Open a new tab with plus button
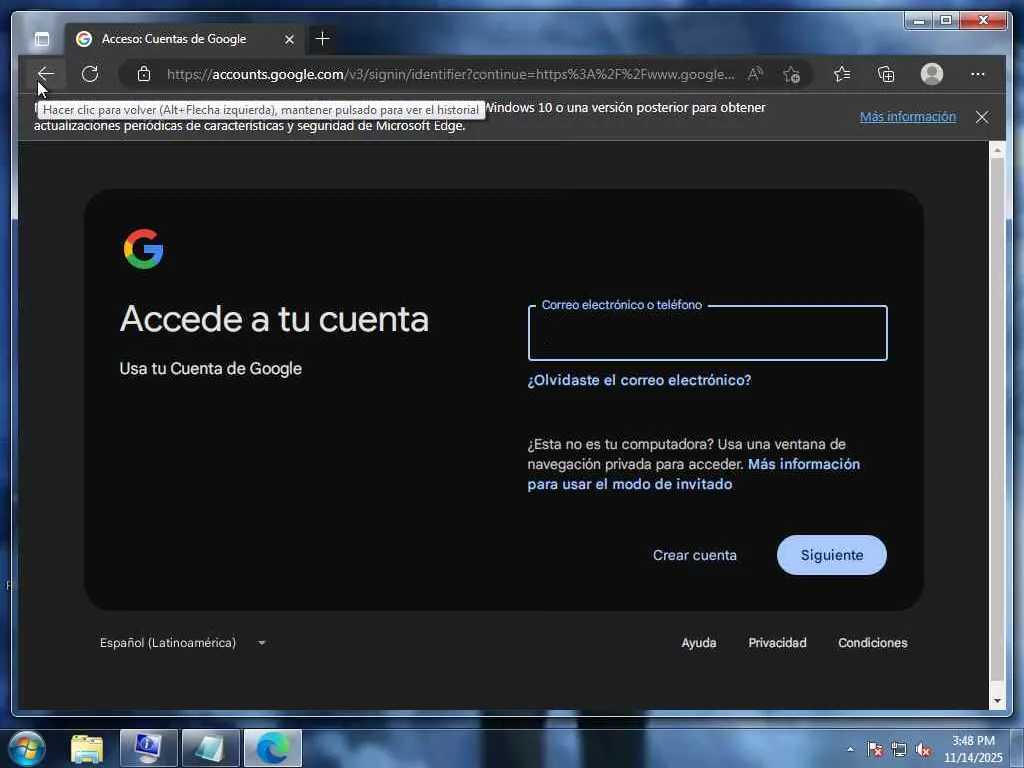 (322, 39)
